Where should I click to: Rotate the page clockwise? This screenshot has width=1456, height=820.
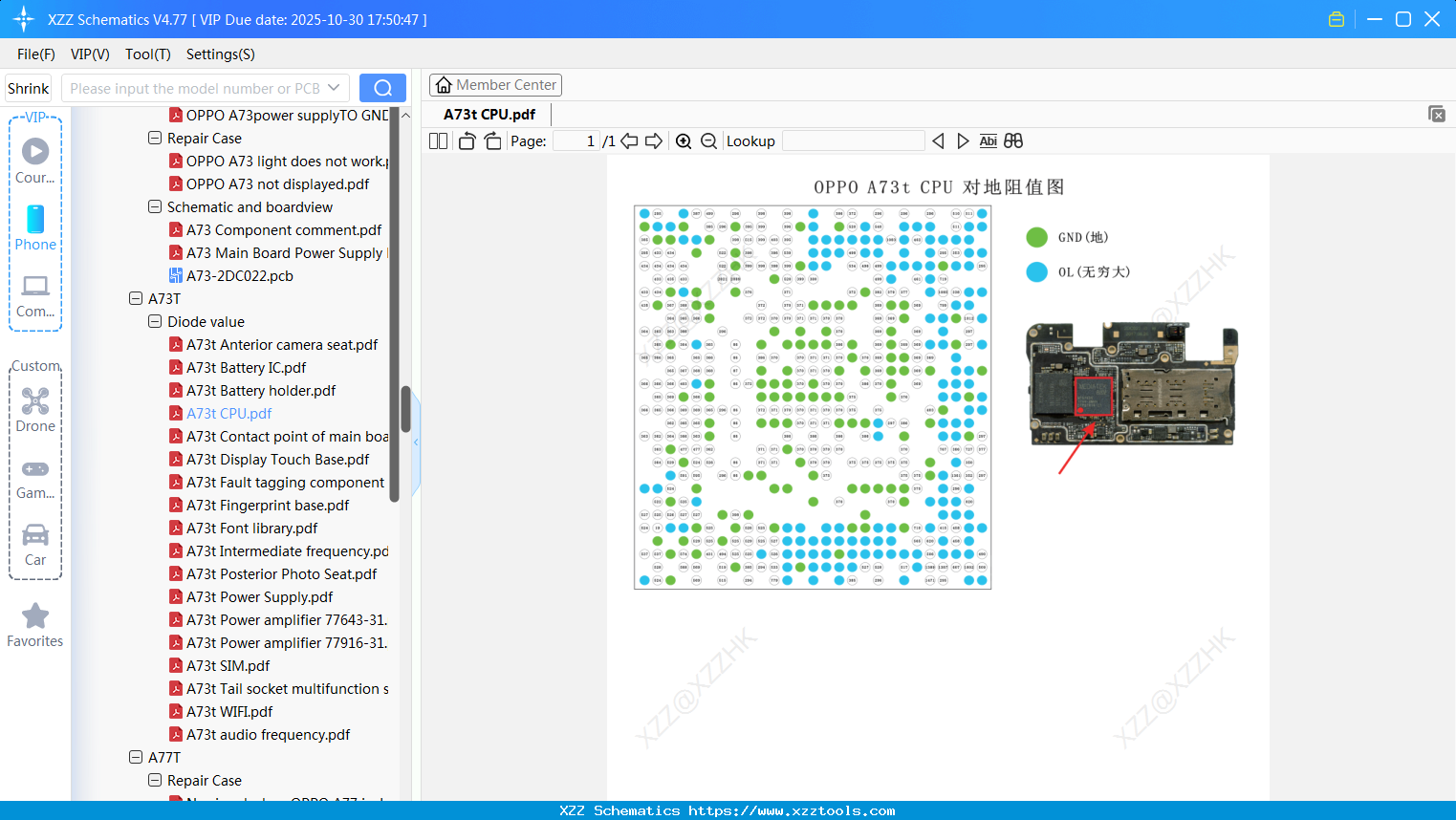[x=492, y=141]
